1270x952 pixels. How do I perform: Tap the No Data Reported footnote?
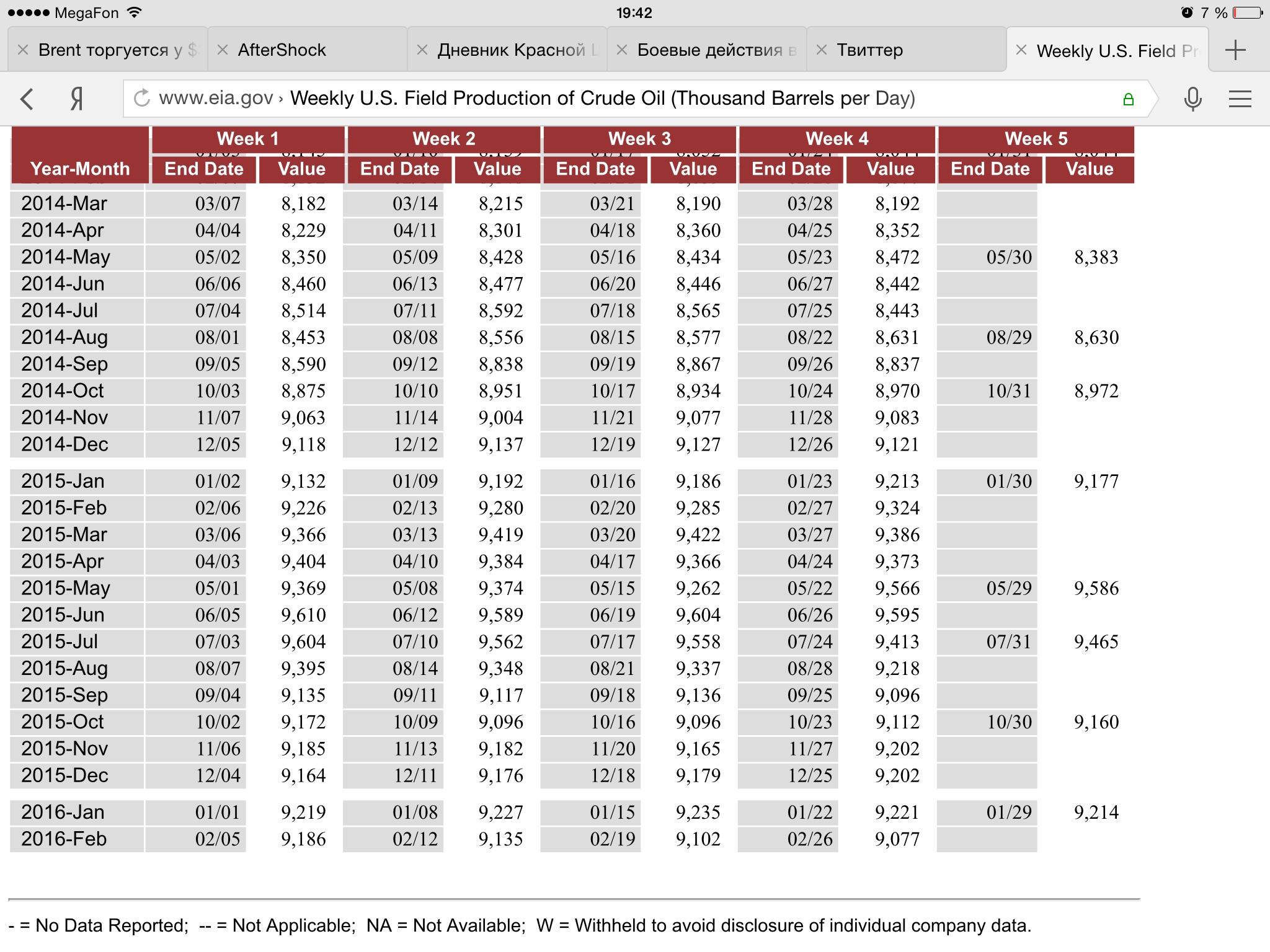[99, 925]
